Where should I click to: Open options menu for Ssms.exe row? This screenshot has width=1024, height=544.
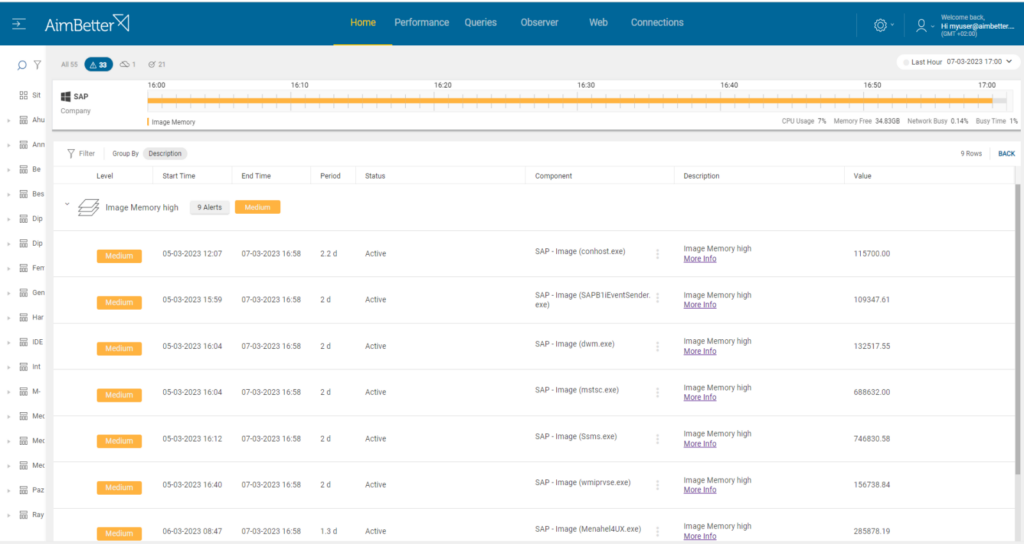pyautogui.click(x=658, y=439)
